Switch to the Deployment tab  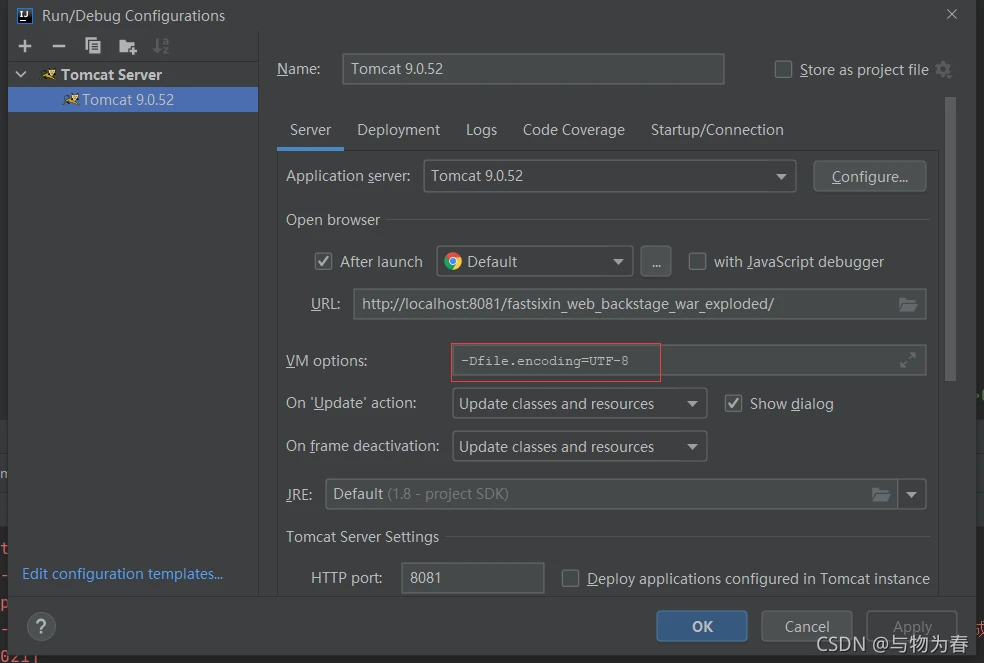tap(398, 130)
